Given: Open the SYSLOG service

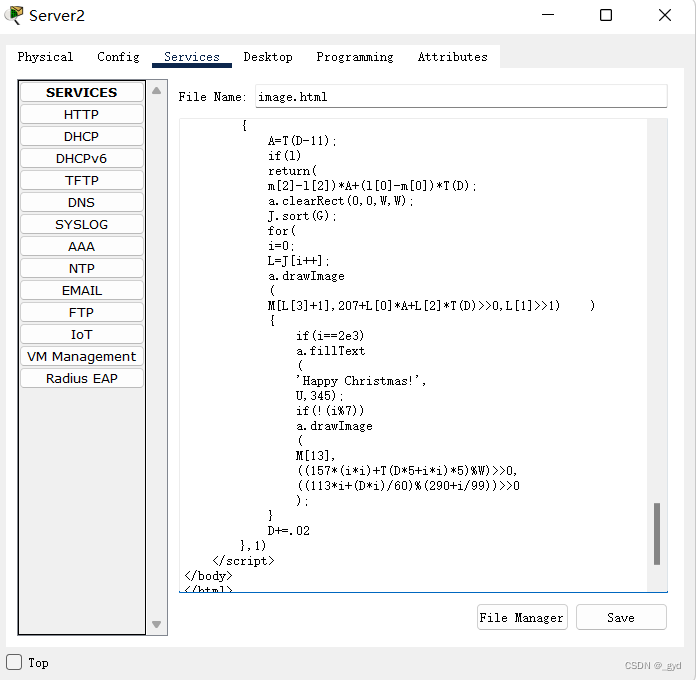Looking at the screenshot, I should pyautogui.click(x=82, y=224).
